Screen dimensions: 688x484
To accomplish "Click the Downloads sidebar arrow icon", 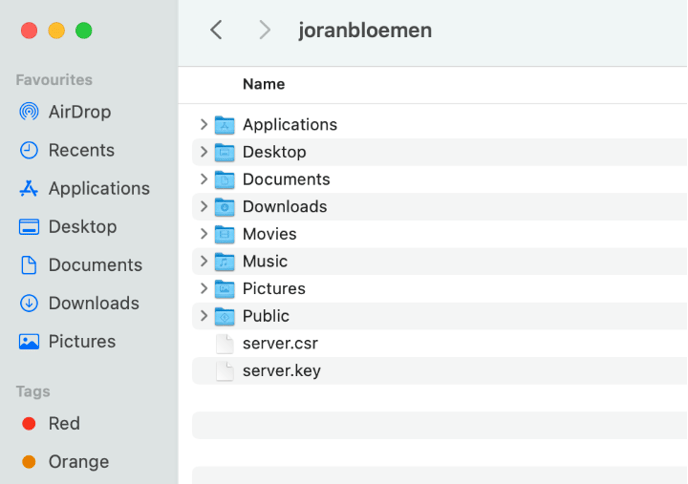I will [x=29, y=303].
